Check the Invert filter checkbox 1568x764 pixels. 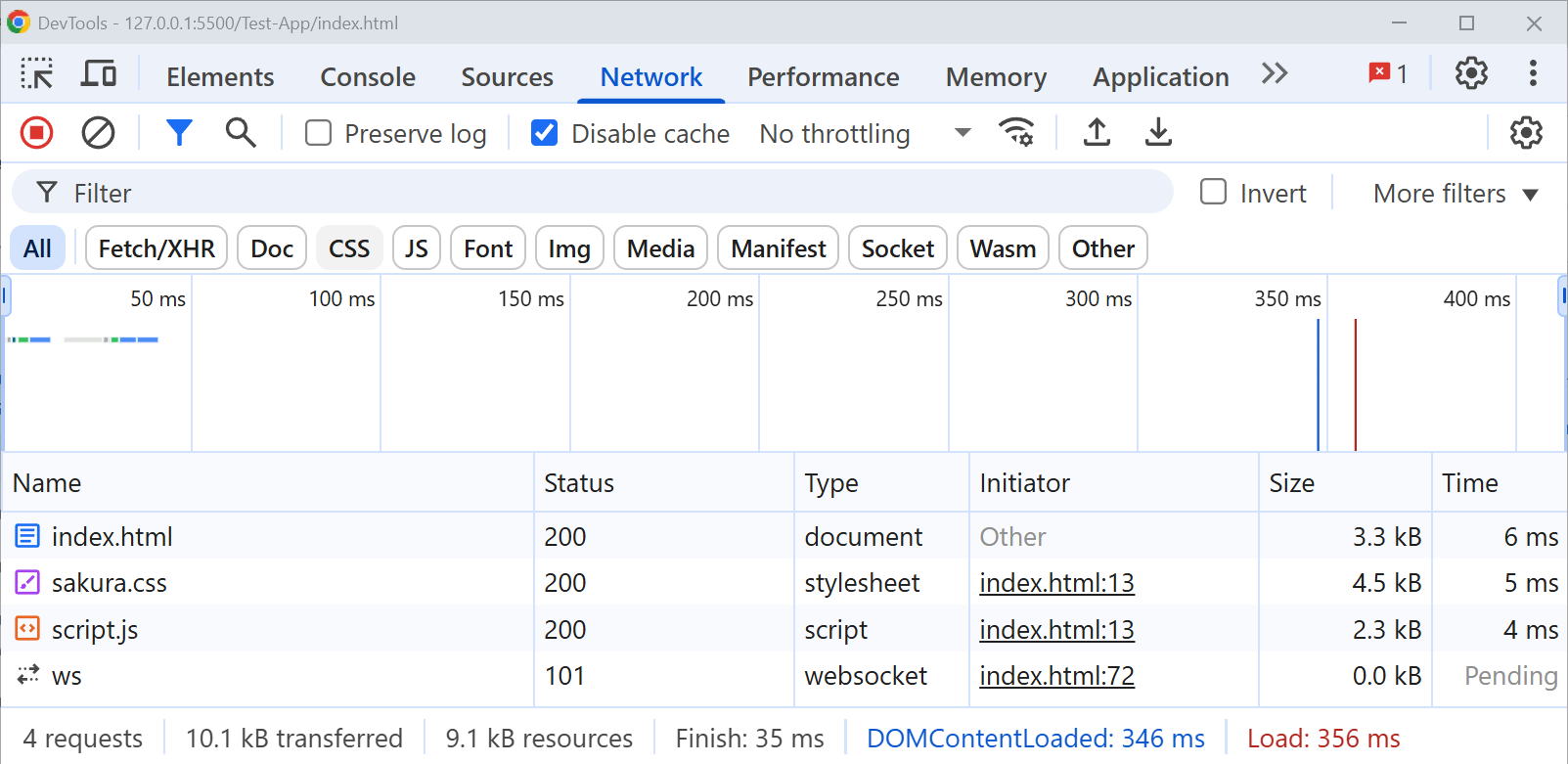point(1213,192)
